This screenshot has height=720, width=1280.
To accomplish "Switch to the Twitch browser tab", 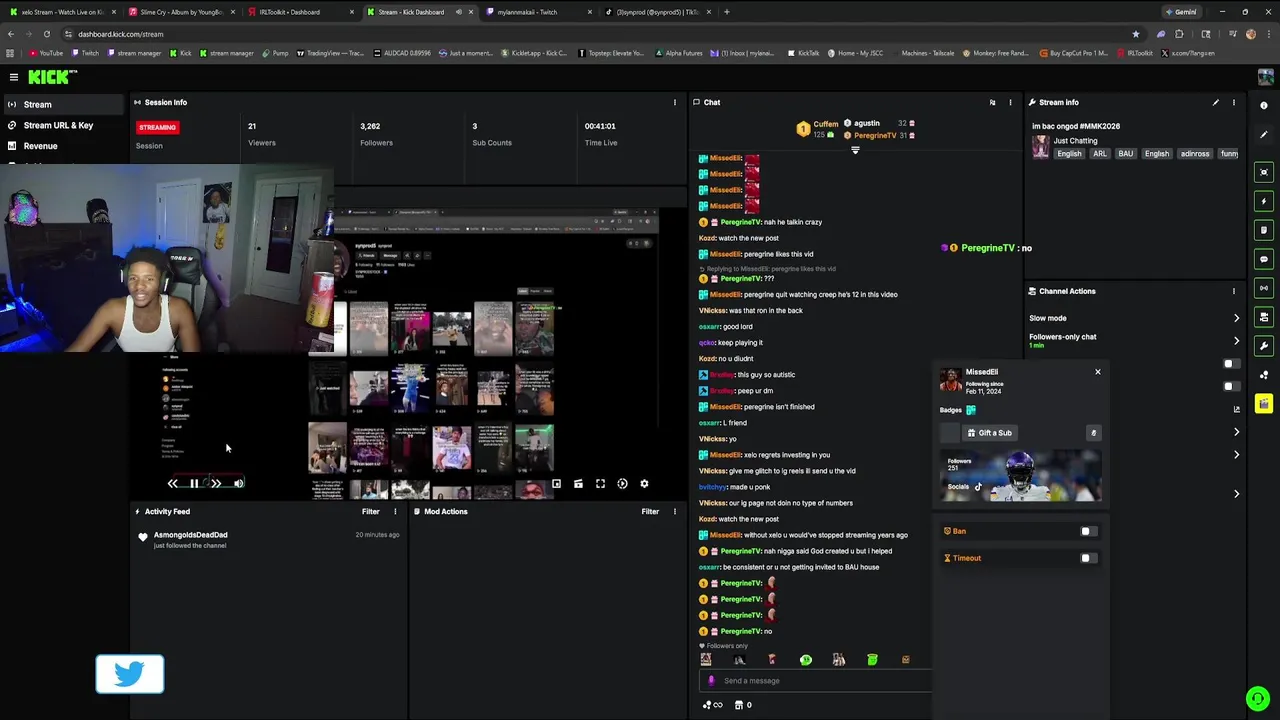I will (536, 12).
